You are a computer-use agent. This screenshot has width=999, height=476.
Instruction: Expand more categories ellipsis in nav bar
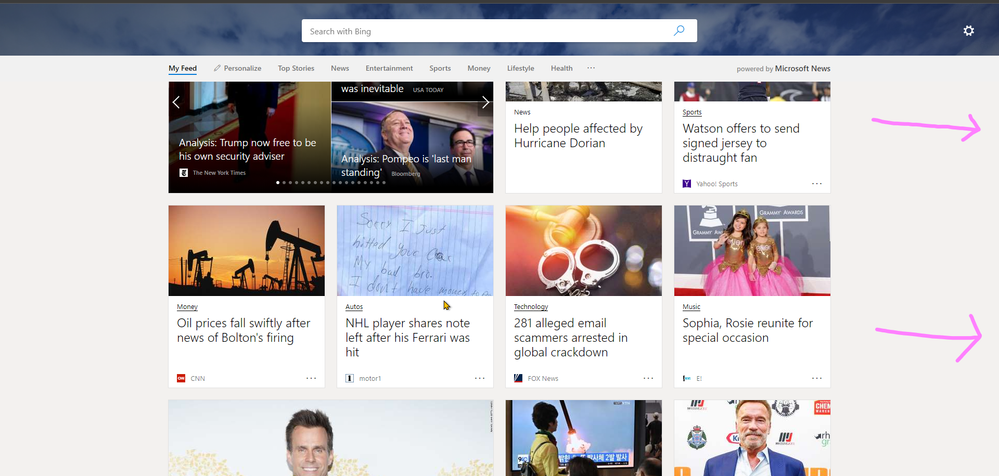[x=591, y=68]
